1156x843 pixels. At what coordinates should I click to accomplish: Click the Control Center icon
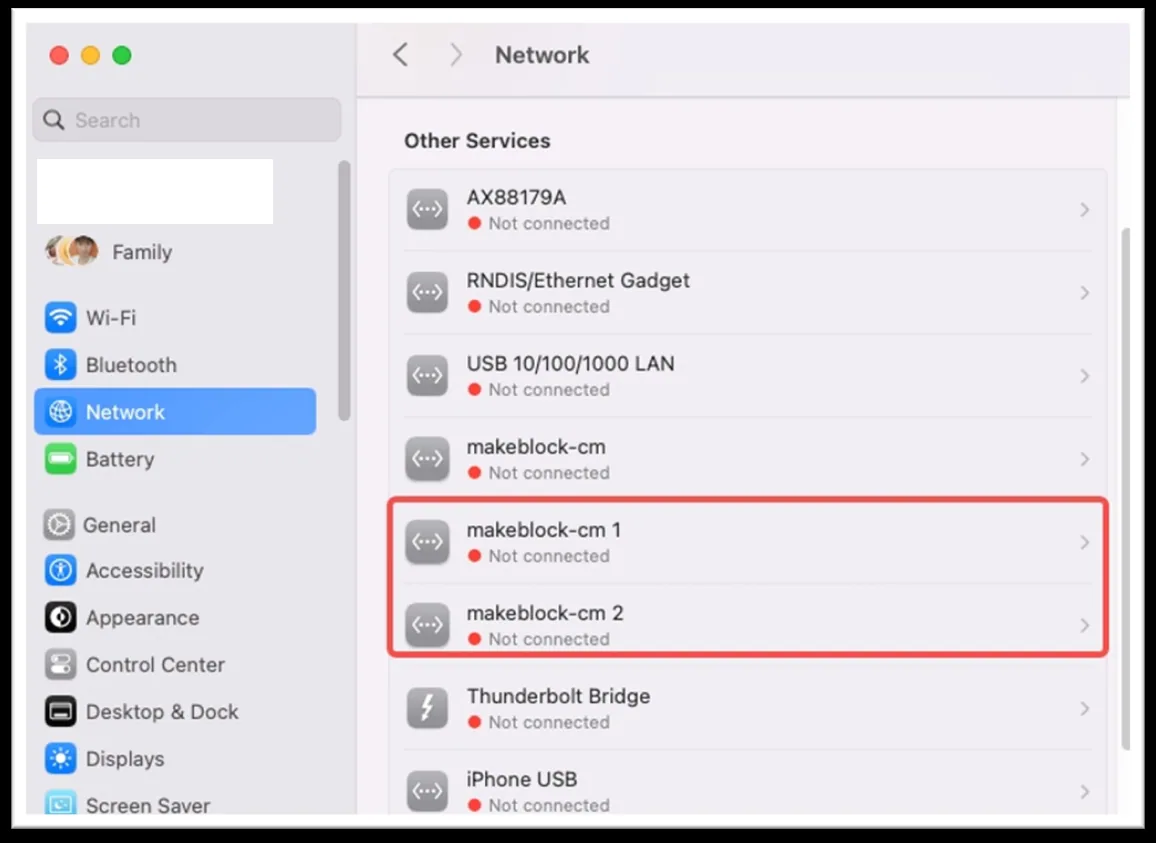tap(60, 665)
